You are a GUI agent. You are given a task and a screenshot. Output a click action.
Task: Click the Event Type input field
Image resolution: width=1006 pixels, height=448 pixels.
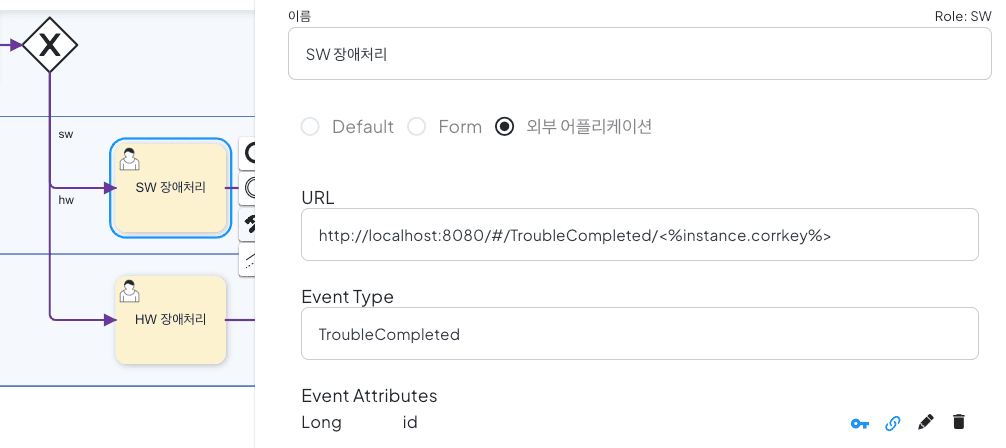click(x=640, y=334)
